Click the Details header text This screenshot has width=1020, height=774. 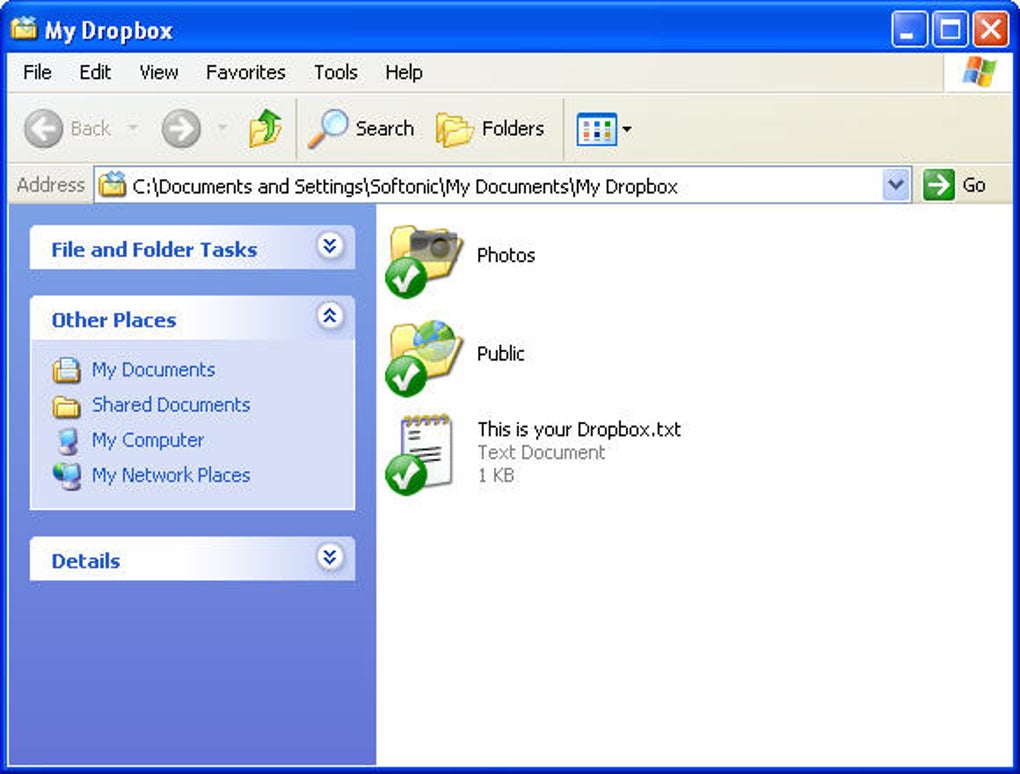(86, 561)
